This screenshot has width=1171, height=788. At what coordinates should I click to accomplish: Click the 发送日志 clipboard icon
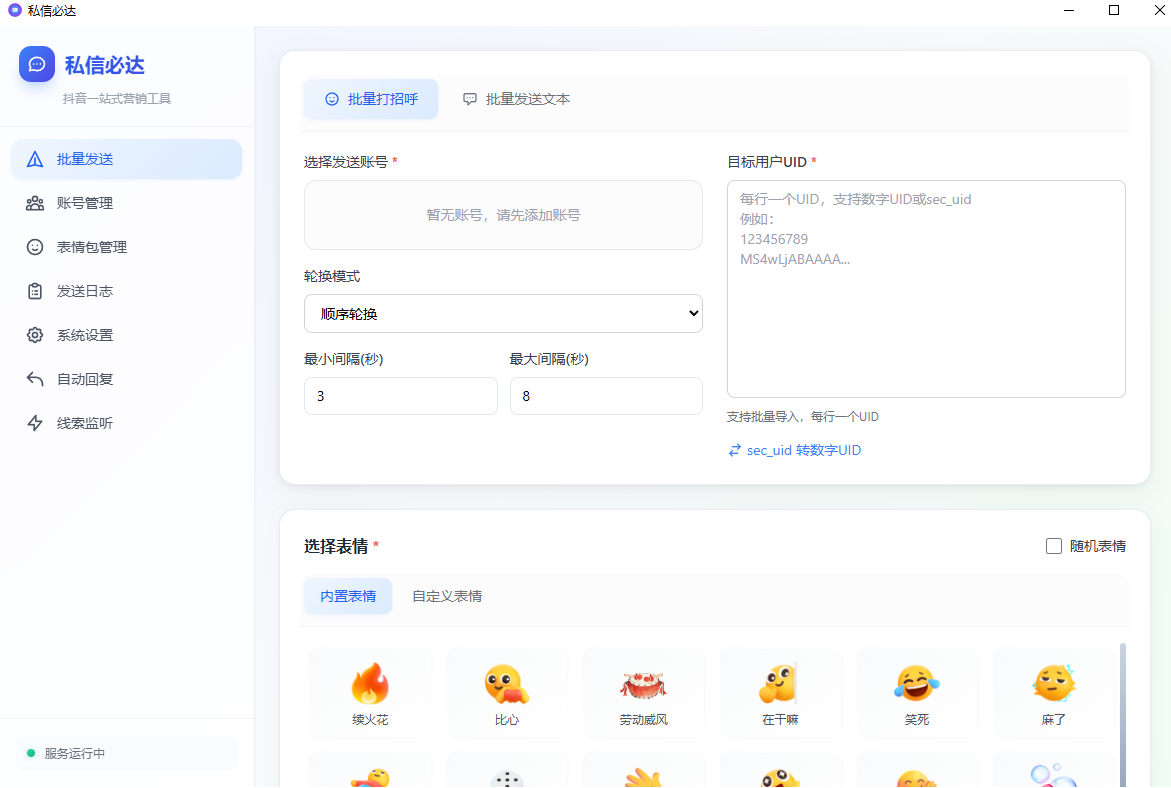tap(35, 291)
